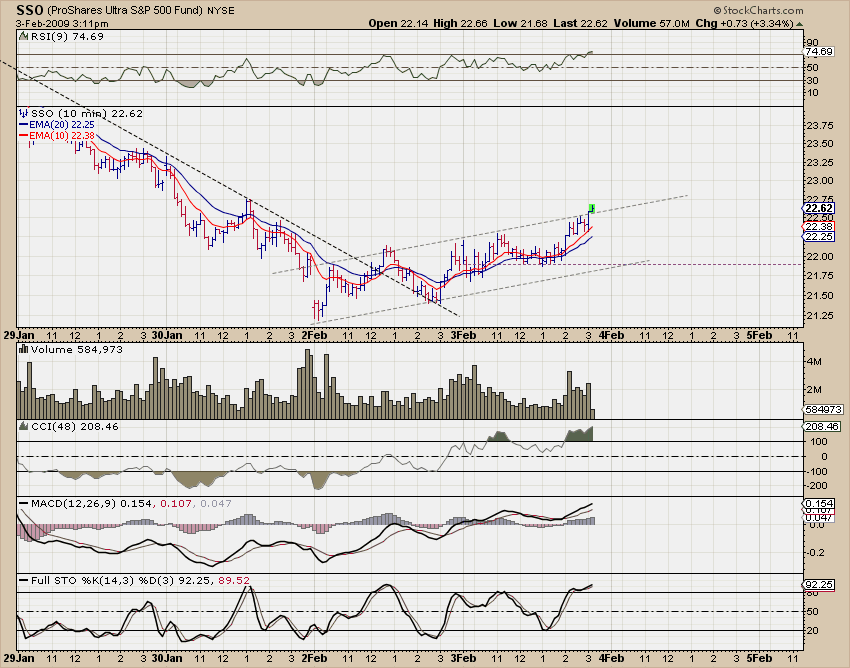Open the StockCharts.com credit link
Viewport: 850px width, 668px height.
758,10
